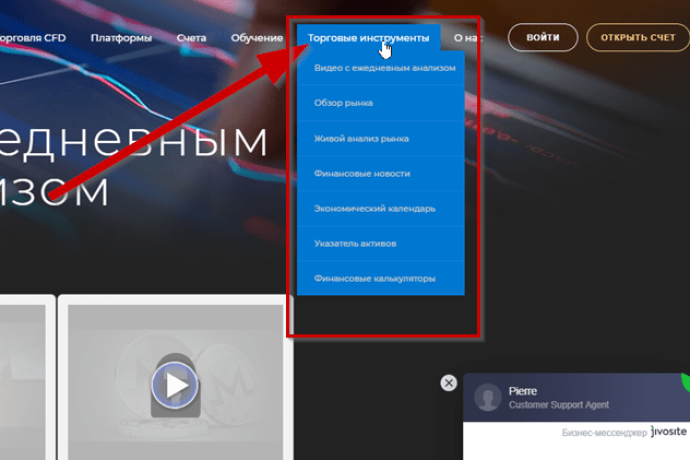Click the ВОЙТИ login button

(543, 37)
